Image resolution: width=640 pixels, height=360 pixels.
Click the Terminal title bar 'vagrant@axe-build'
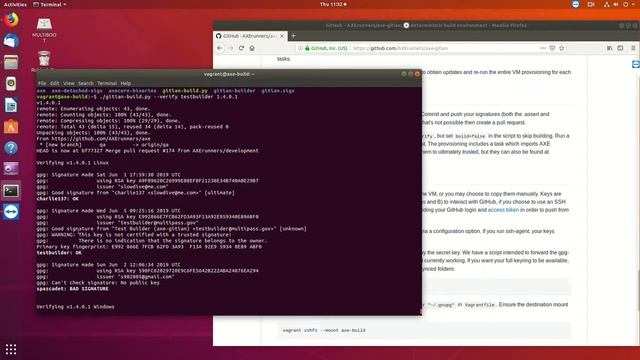[229, 74]
